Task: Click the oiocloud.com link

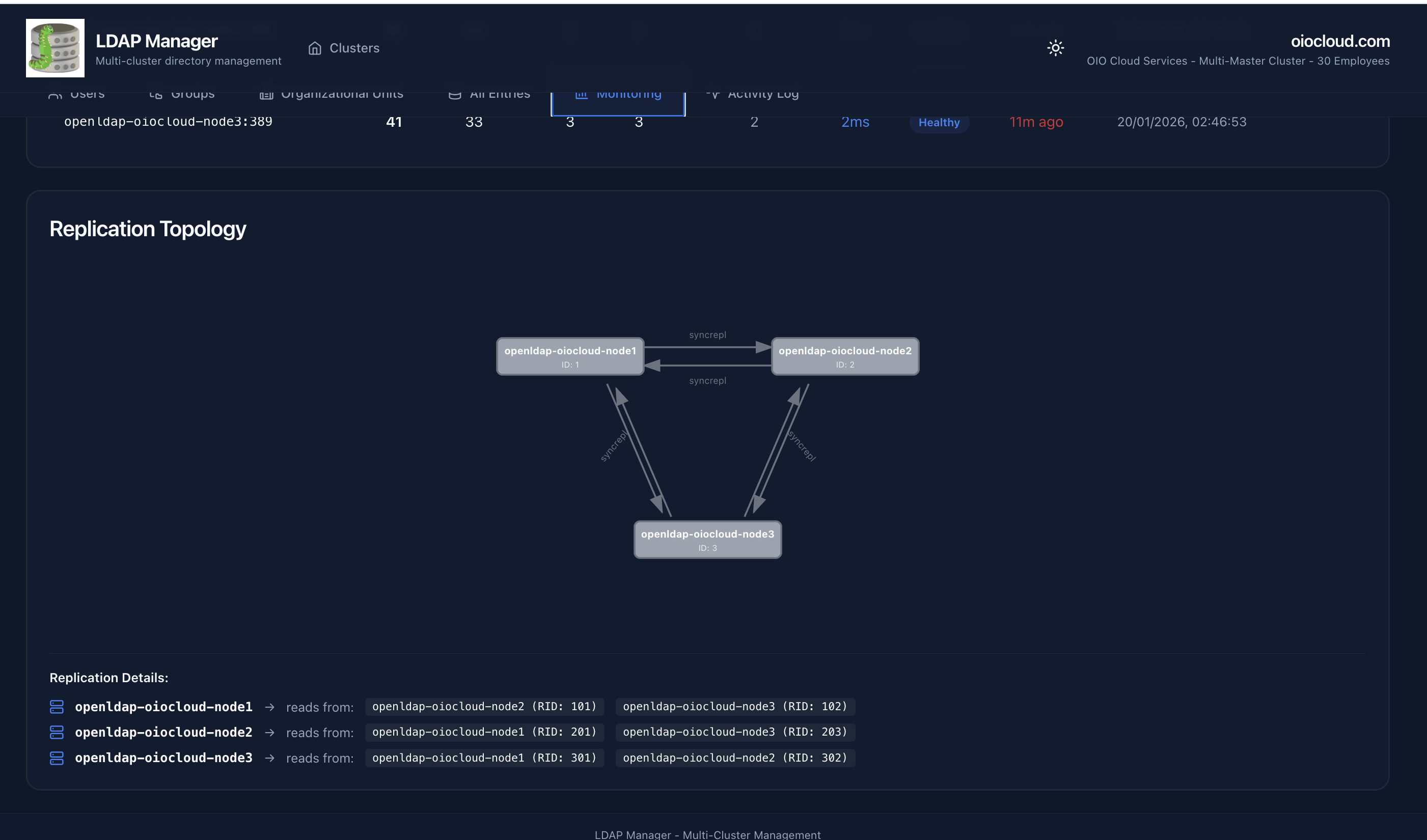Action: pyautogui.click(x=1341, y=41)
